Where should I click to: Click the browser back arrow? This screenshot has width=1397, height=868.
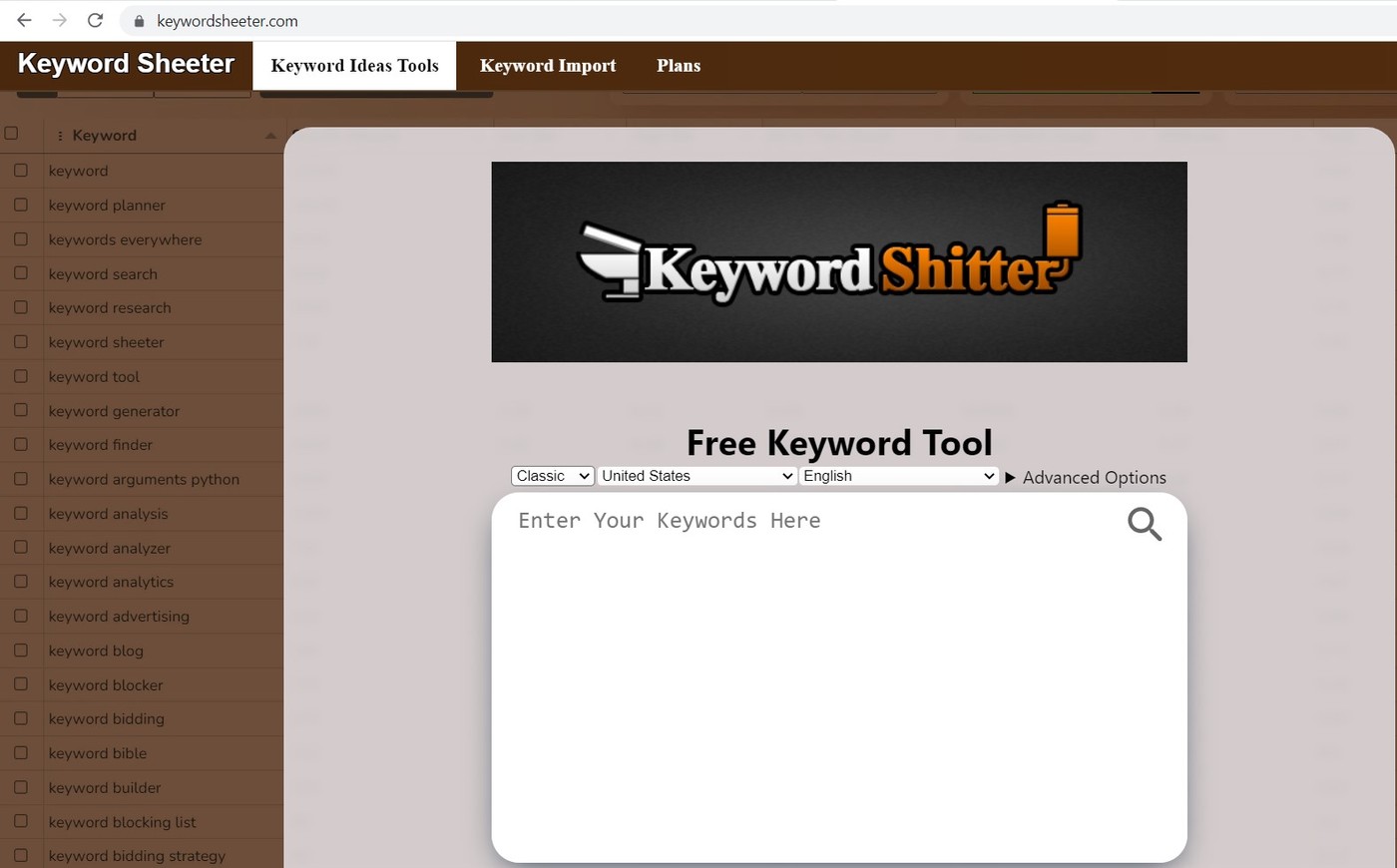coord(24,20)
